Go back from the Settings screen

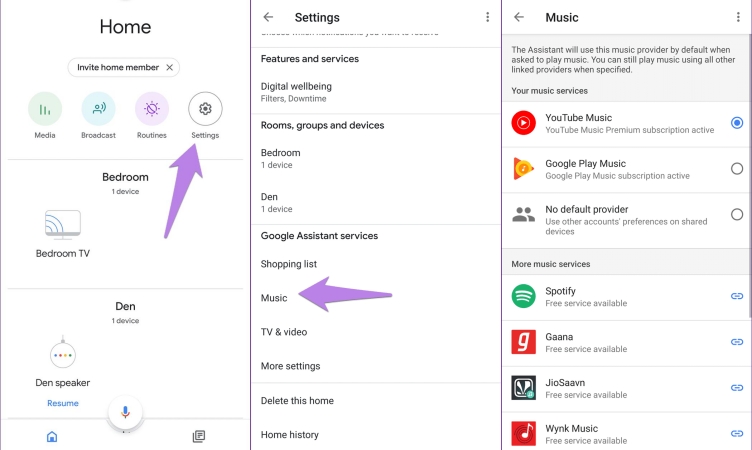[268, 17]
